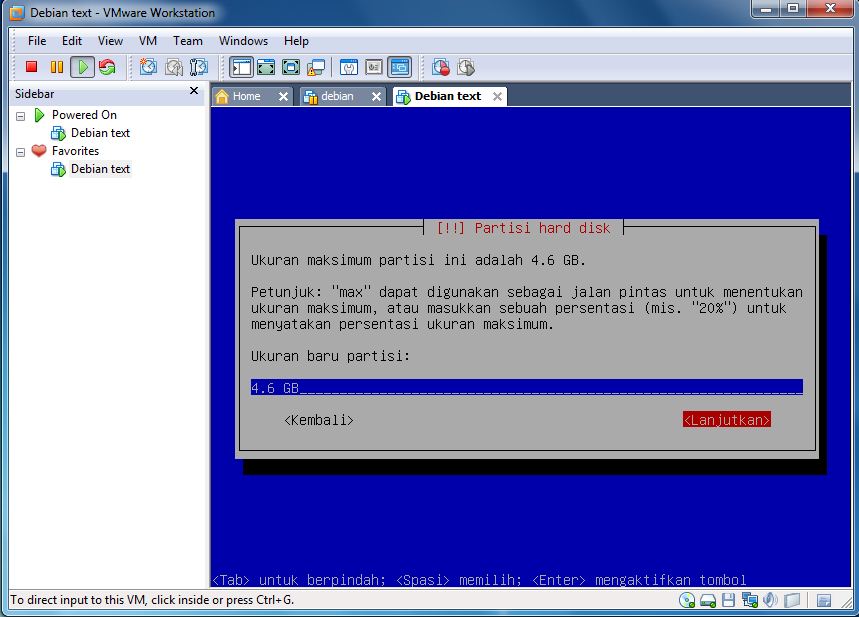Open the Team menu
This screenshot has width=859, height=617.
pos(188,41)
